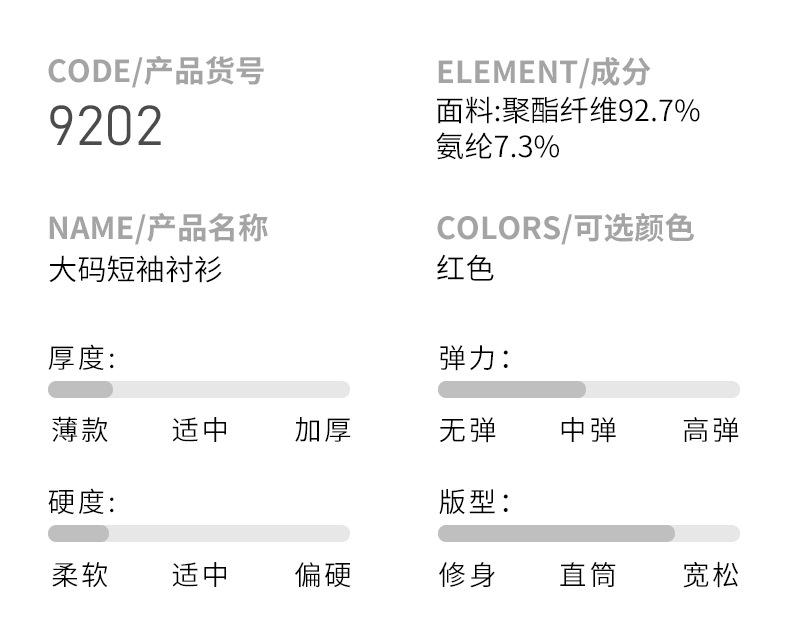
Task: Select the 高弹 elasticity label
Action: 710,431
